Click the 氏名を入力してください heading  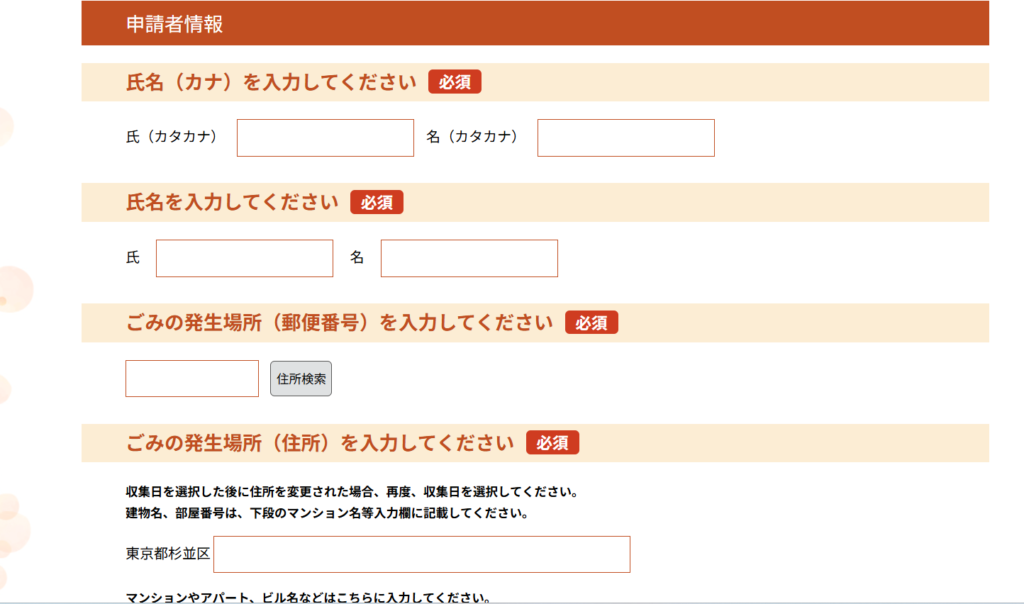pyautogui.click(x=233, y=202)
